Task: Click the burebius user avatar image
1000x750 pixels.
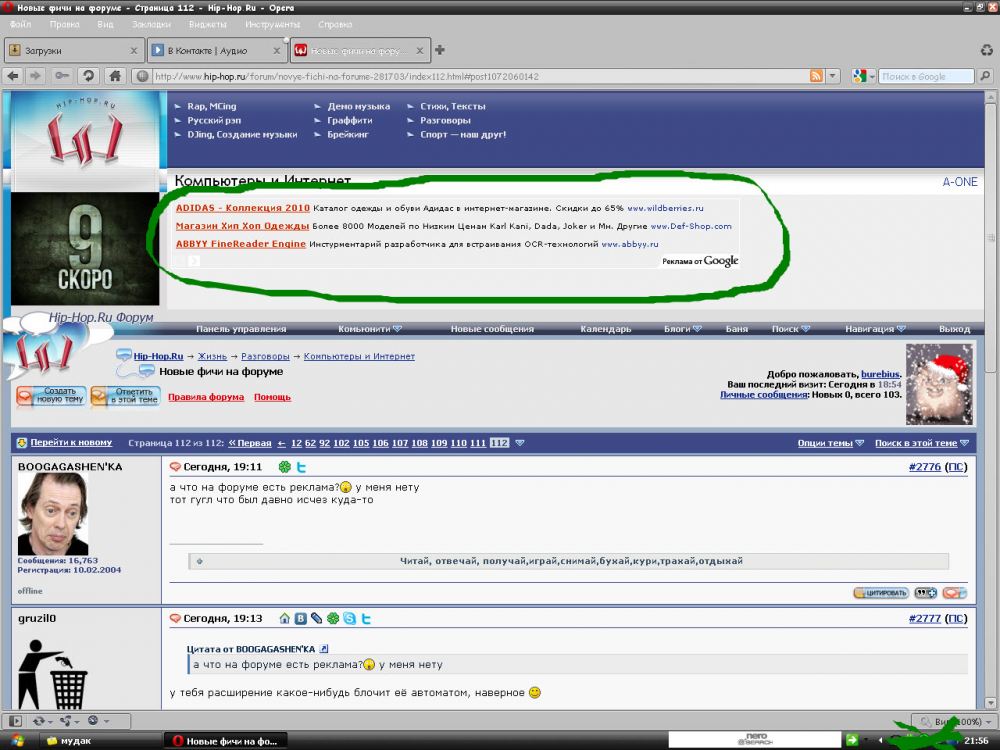Action: pos(939,384)
